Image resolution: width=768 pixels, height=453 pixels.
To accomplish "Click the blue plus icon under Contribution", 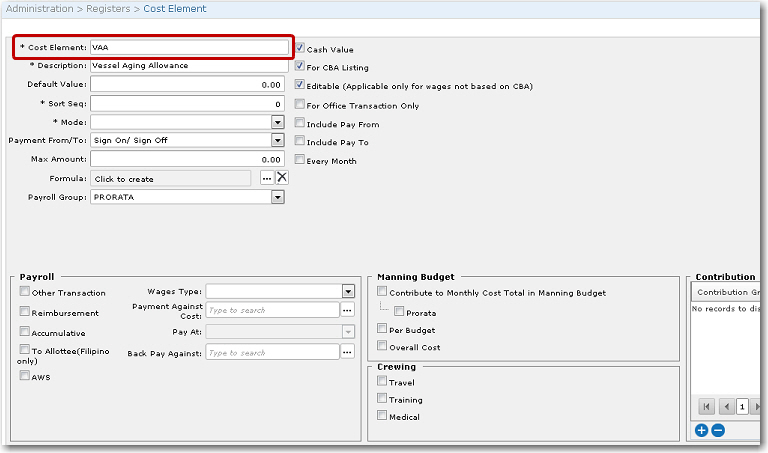I will coord(701,430).
